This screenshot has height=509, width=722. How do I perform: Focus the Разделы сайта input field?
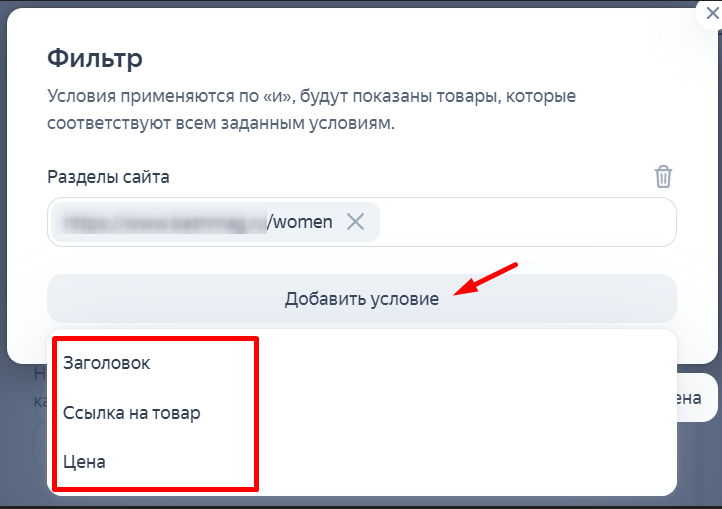tap(520, 222)
